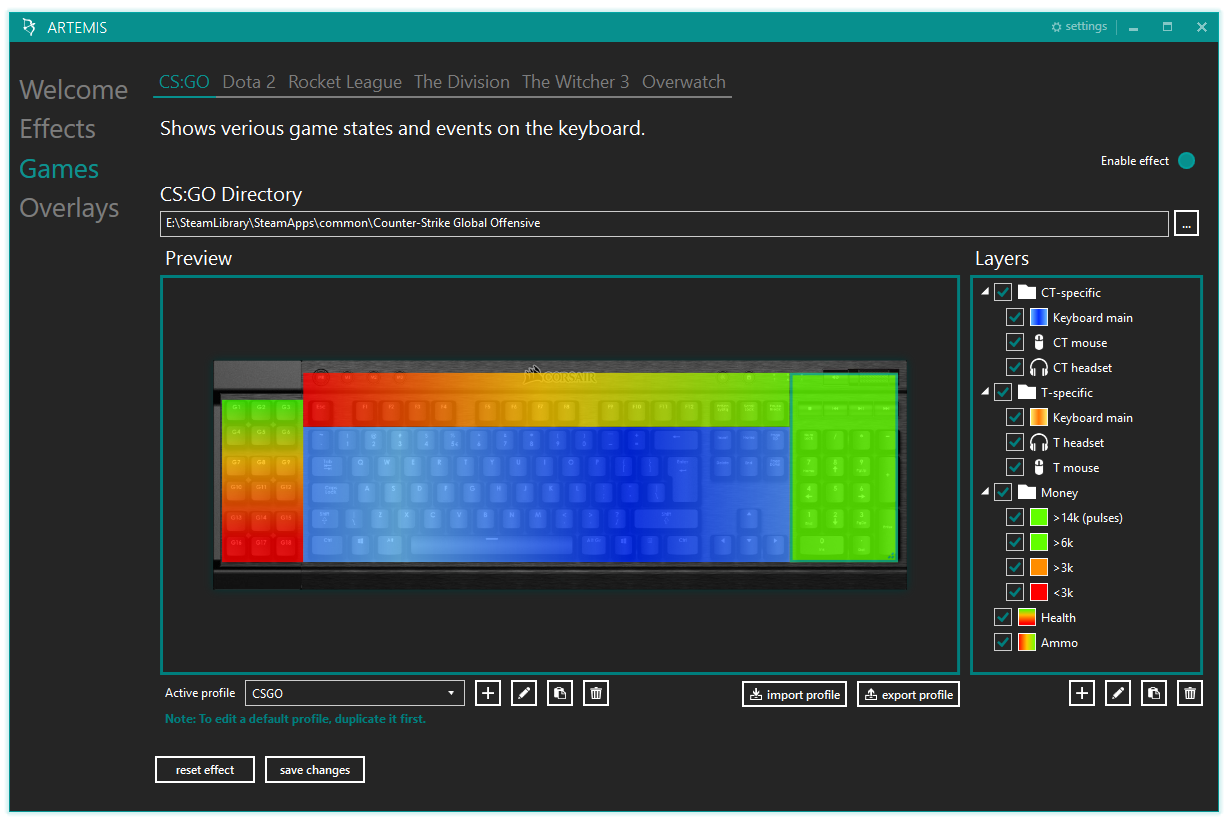
Task: Uncheck the >14k (pulses) layer checkbox
Action: tap(1015, 517)
